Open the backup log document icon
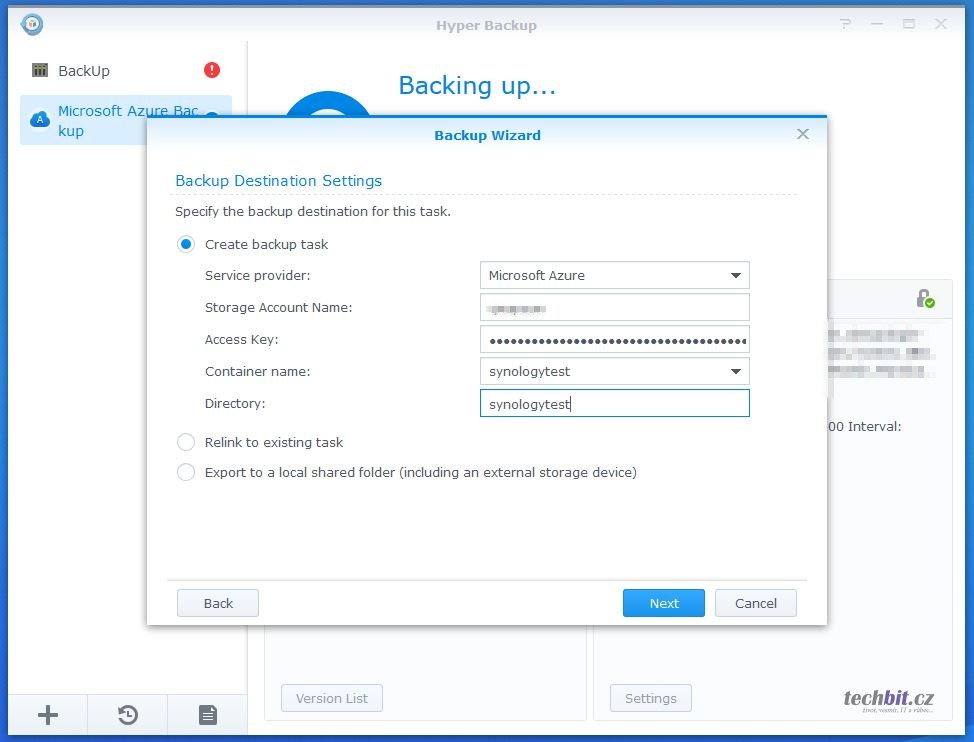974x742 pixels. 207,714
